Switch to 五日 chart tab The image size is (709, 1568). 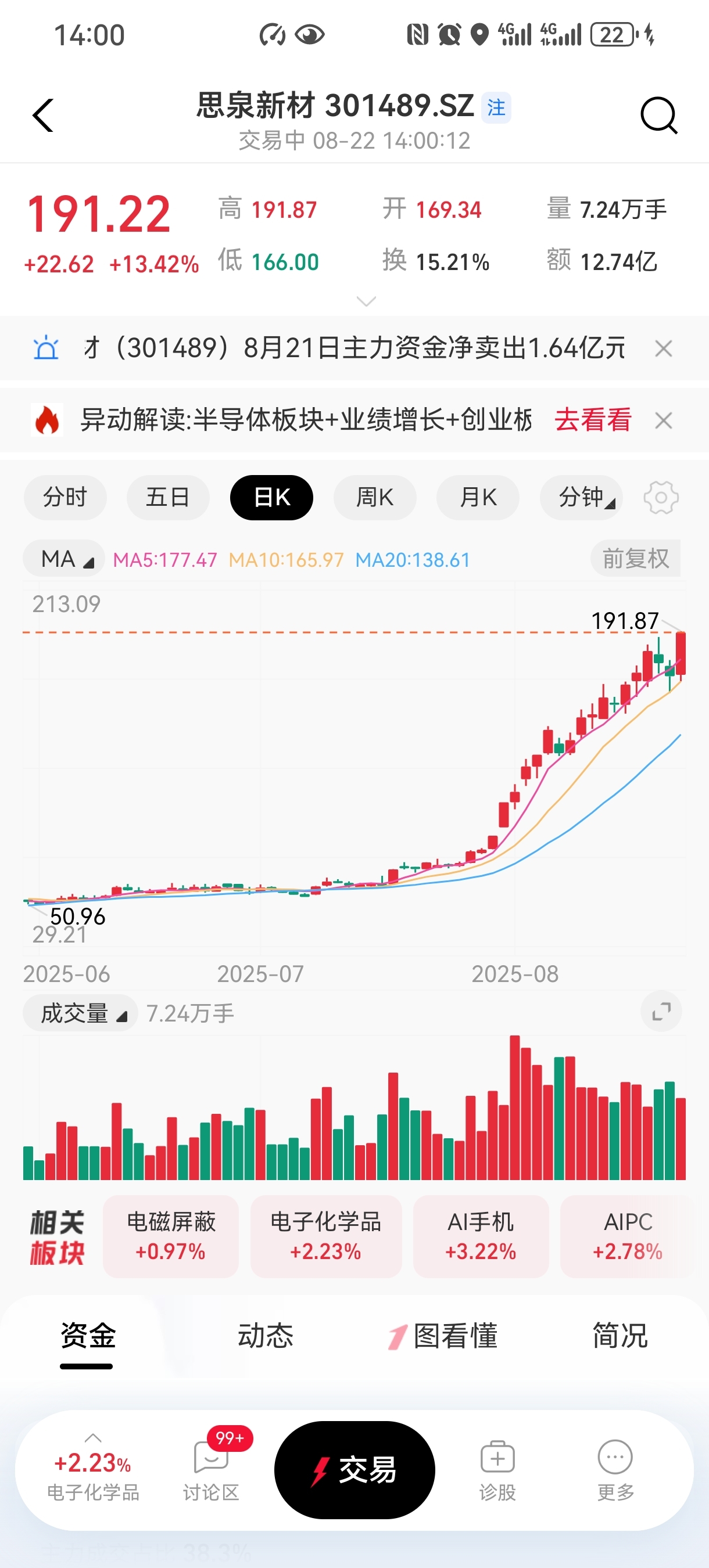click(x=168, y=497)
